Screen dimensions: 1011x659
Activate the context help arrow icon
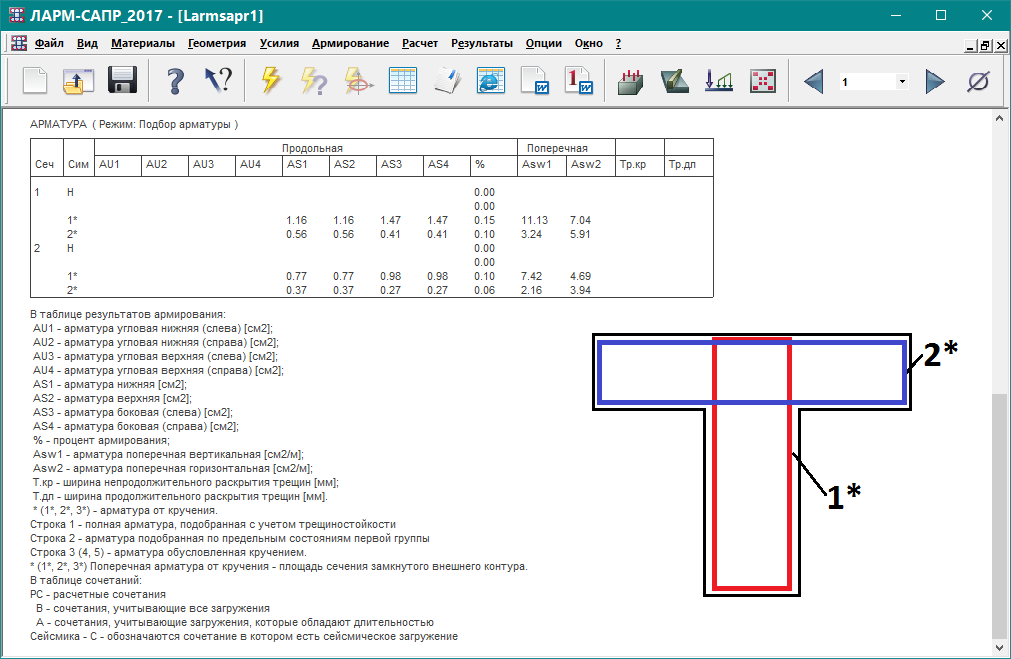pos(218,81)
